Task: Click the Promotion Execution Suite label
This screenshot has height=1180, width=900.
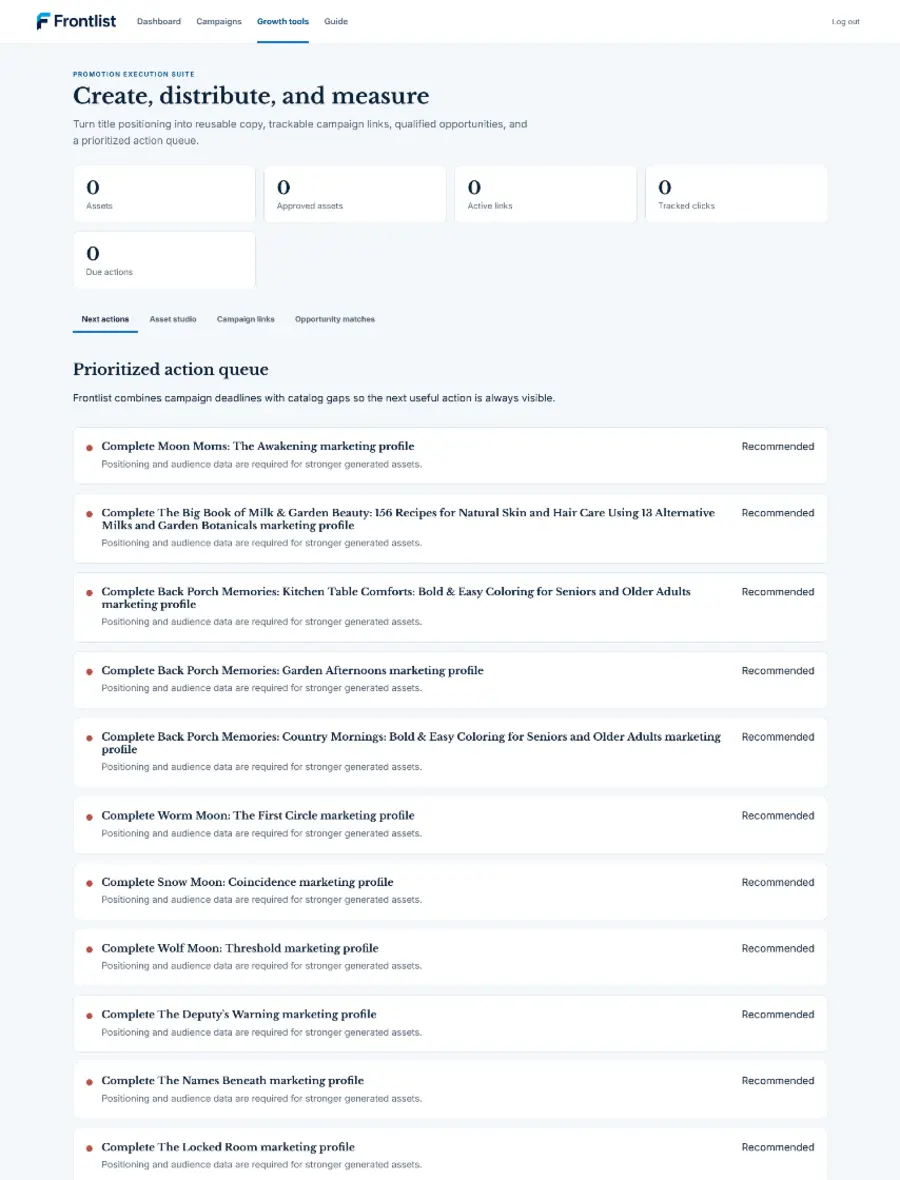Action: pyautogui.click(x=134, y=74)
